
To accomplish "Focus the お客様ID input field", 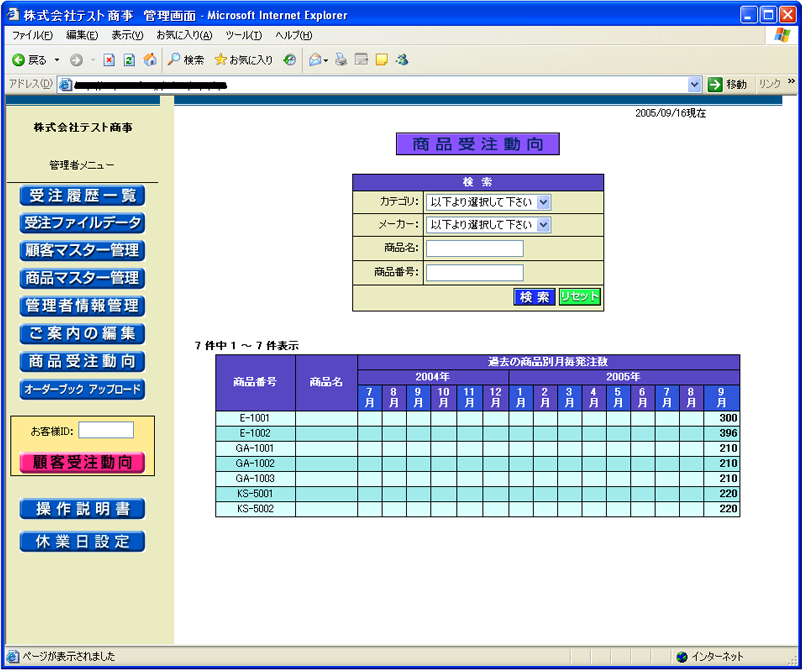I will (106, 430).
